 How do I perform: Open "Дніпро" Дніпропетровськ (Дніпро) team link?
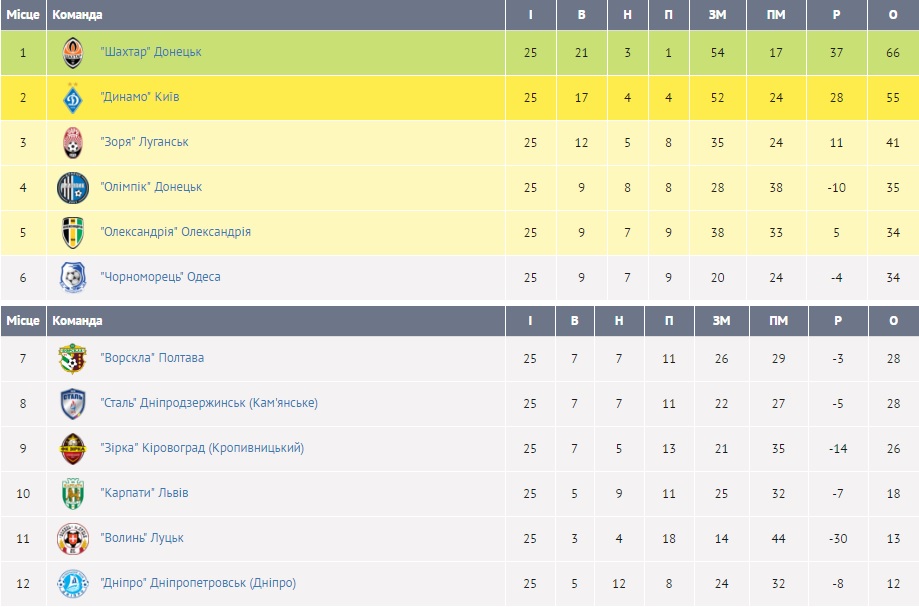(198, 583)
